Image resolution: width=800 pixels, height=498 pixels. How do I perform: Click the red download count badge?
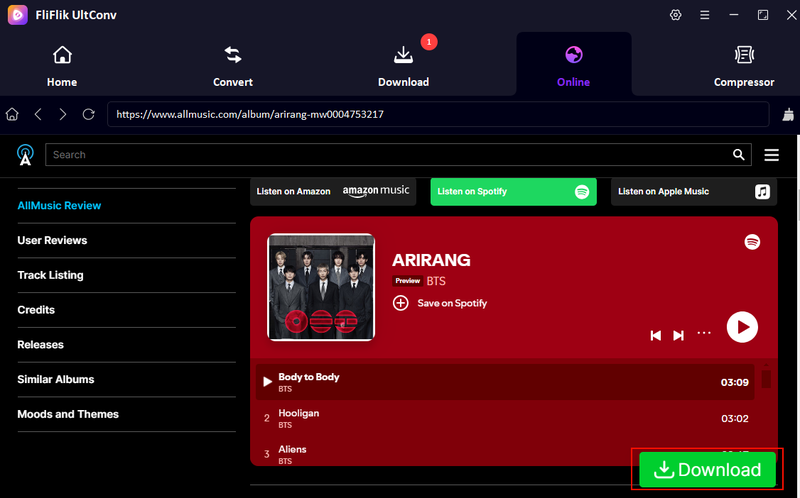(x=429, y=42)
